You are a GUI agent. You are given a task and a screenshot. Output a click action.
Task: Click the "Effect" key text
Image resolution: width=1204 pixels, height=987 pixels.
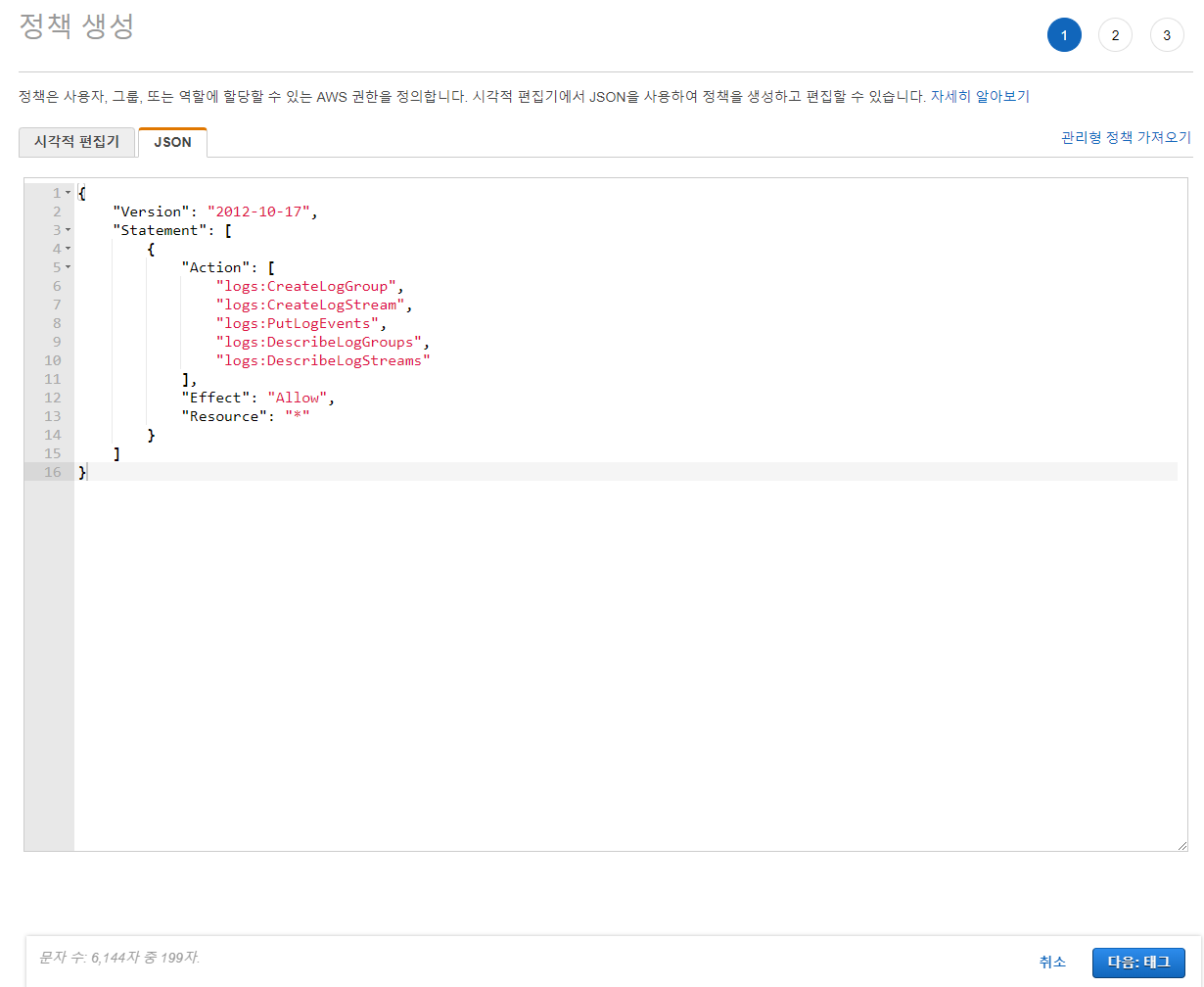[x=215, y=398]
